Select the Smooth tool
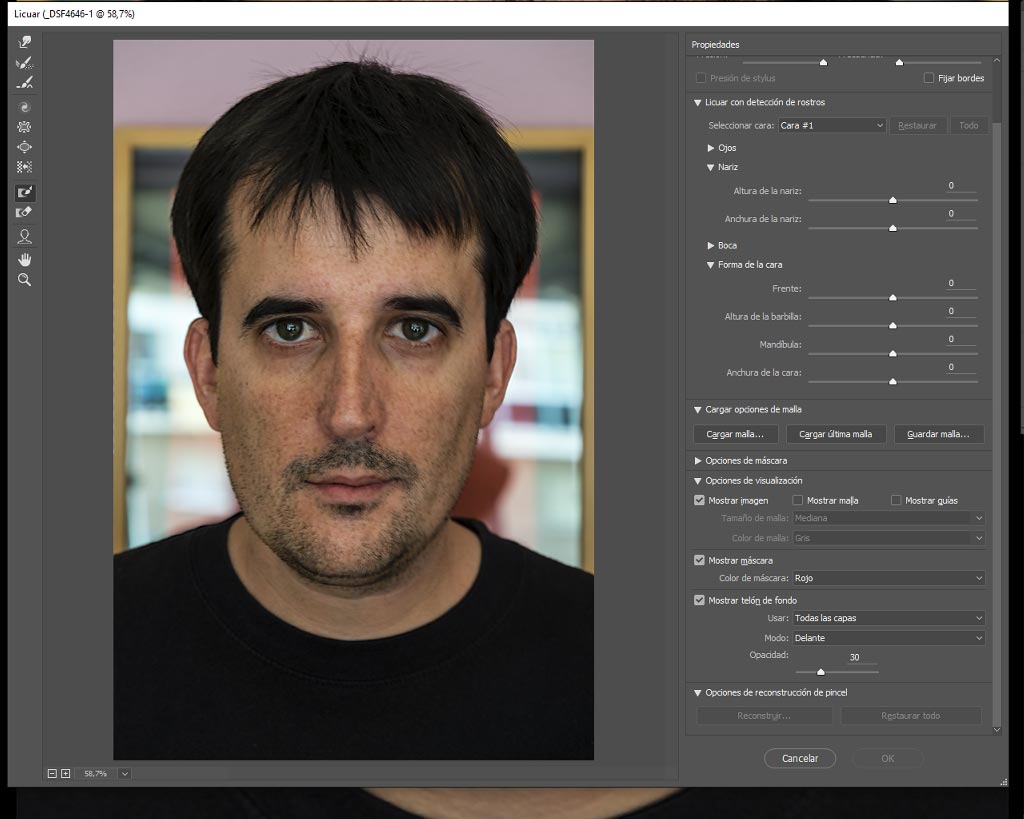The height and width of the screenshot is (819, 1024). click(x=25, y=82)
